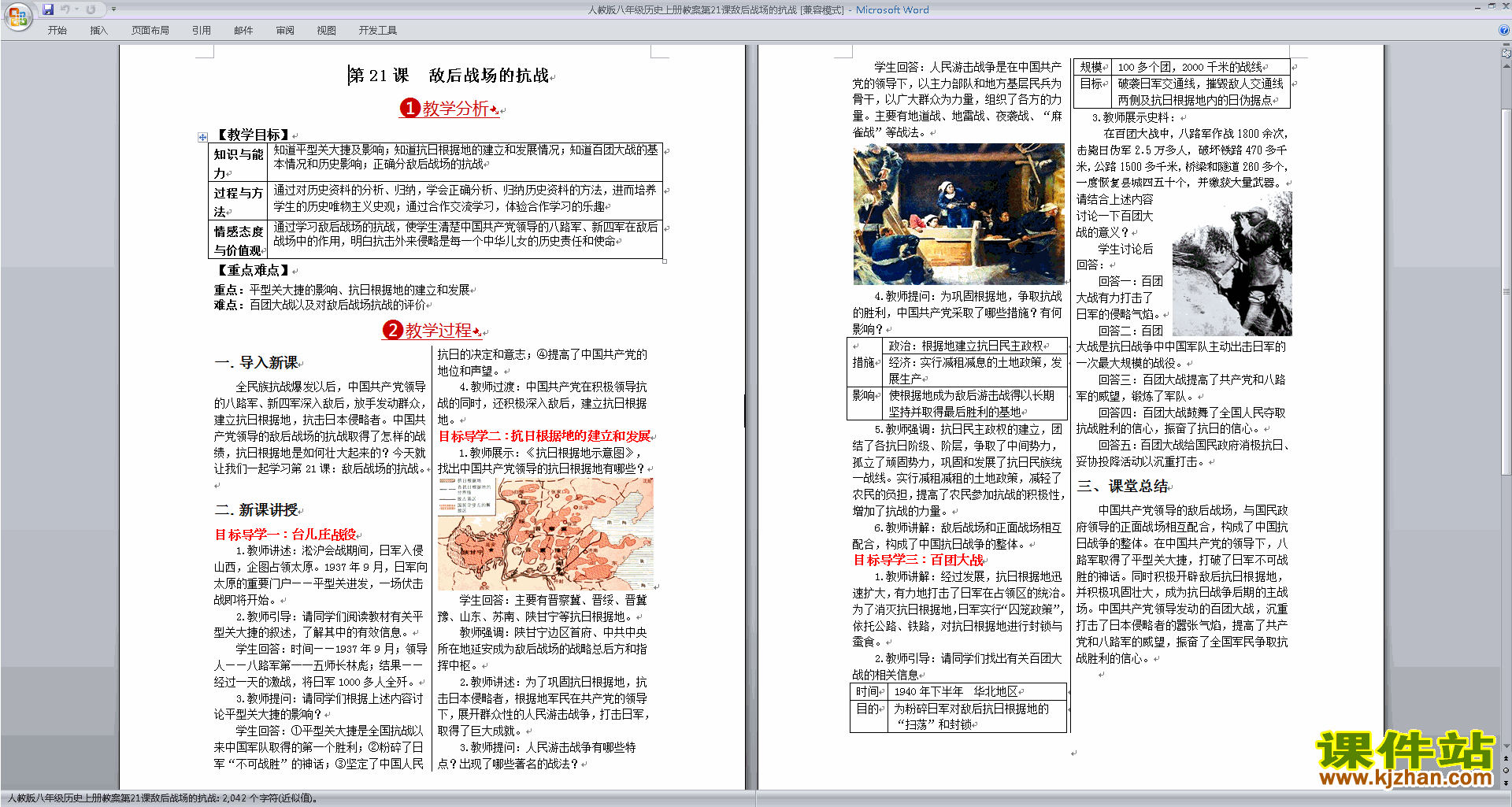The height and width of the screenshot is (807, 1512).
Task: Open the 审阅 ribbon tab
Action: pos(285,31)
